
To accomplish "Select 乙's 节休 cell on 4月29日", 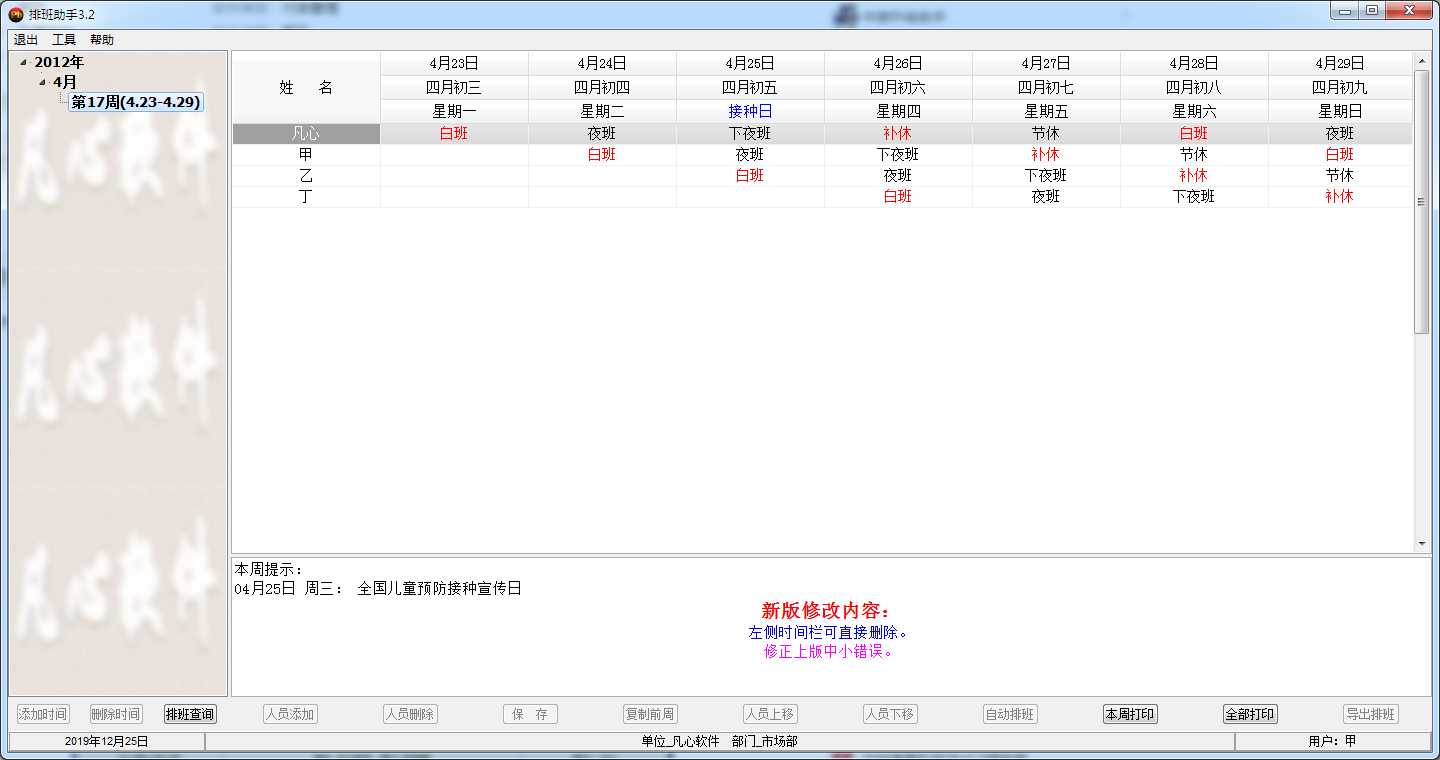I will pos(1340,176).
